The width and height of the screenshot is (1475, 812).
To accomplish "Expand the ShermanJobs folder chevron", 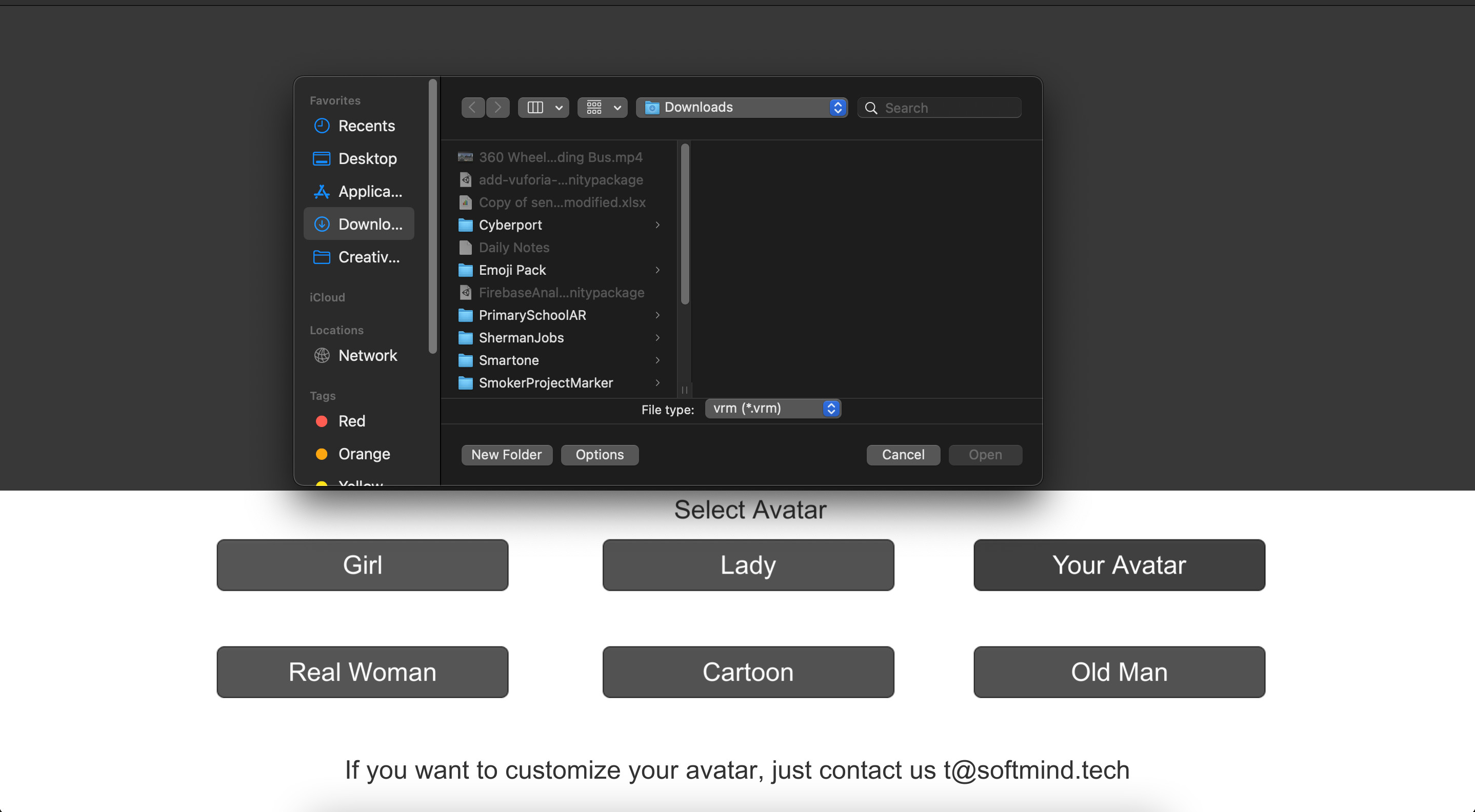I will (657, 338).
